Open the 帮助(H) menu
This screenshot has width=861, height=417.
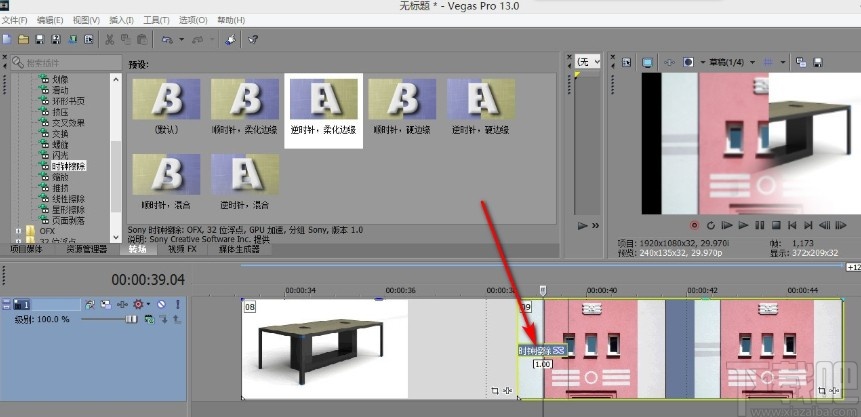pyautogui.click(x=231, y=20)
